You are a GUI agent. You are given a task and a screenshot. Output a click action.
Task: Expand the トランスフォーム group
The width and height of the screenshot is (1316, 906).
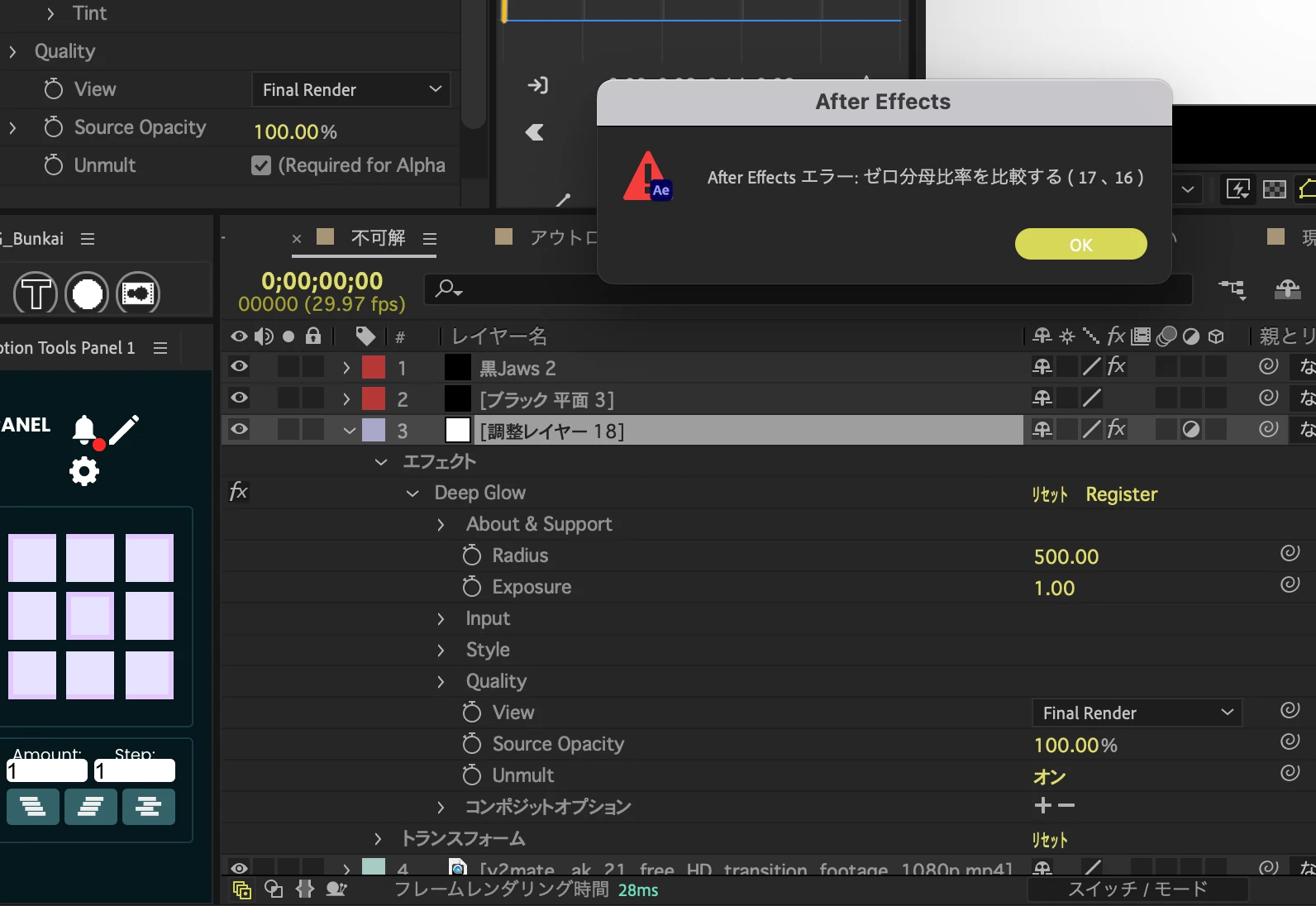378,839
